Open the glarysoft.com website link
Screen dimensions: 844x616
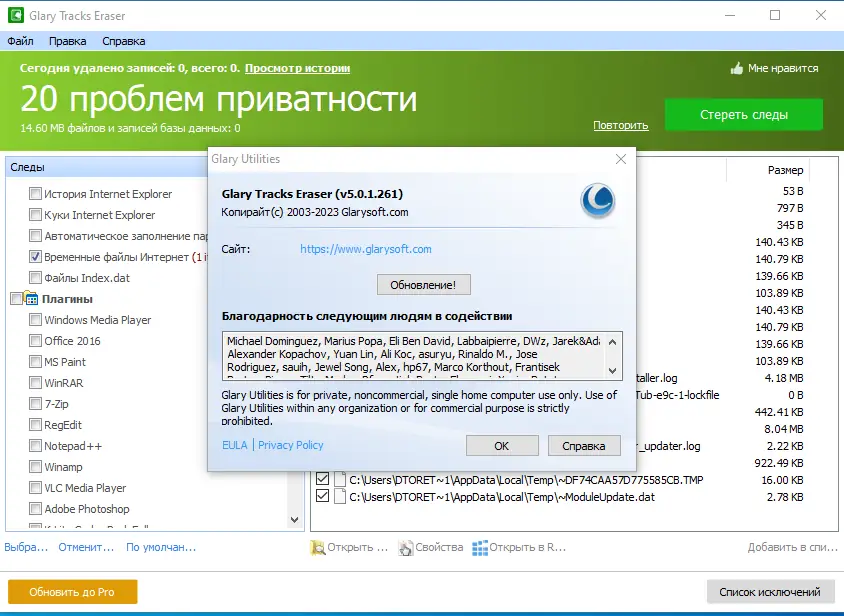click(x=365, y=249)
